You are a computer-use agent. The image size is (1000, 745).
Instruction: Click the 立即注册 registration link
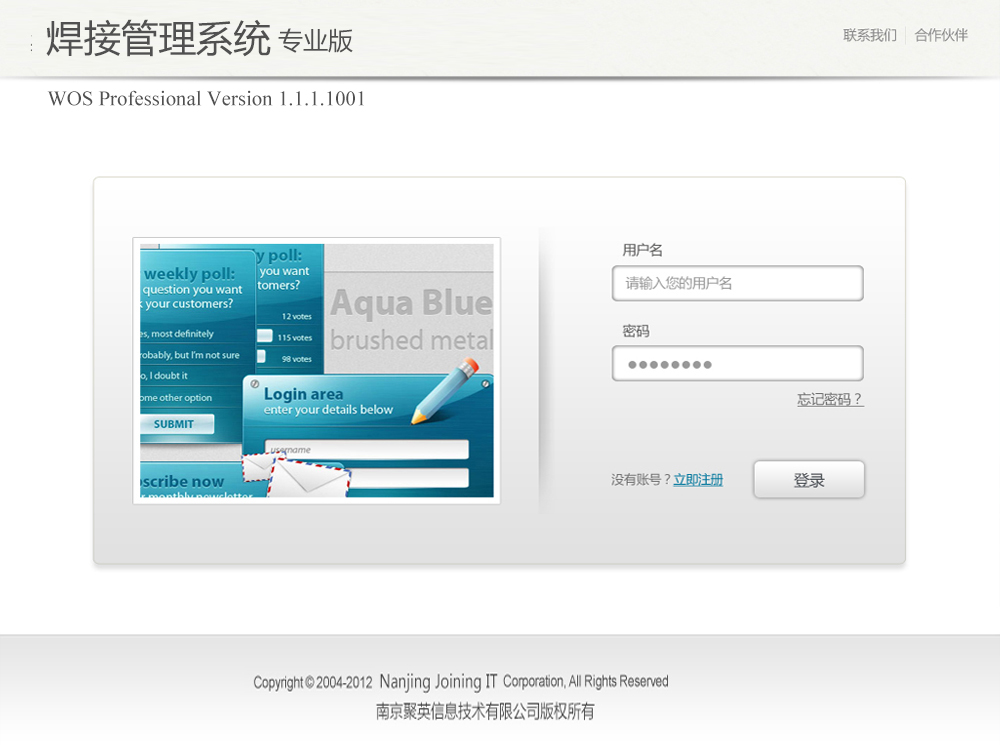click(697, 480)
